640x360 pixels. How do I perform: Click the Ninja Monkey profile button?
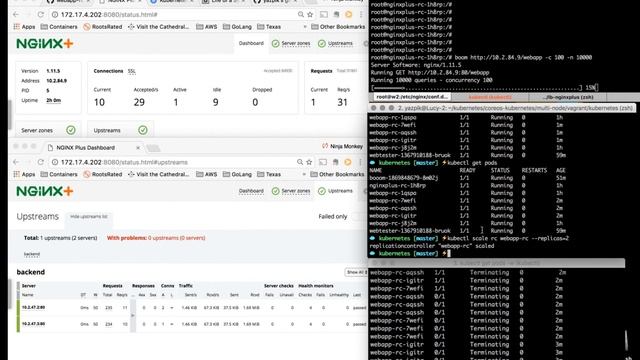pos(342,146)
